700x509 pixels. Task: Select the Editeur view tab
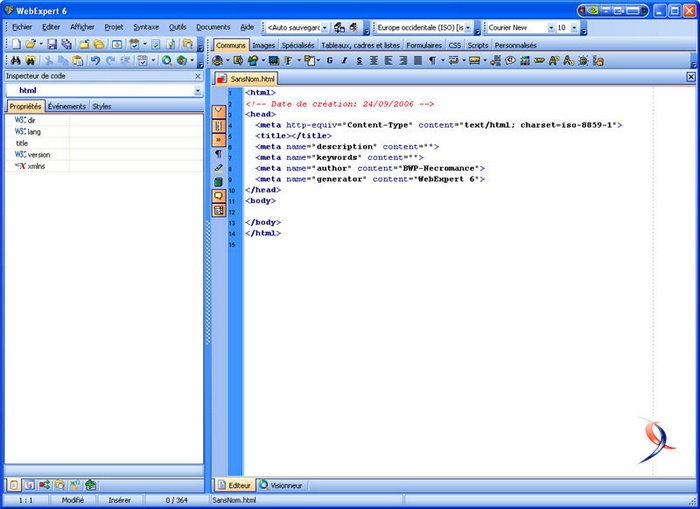pos(235,485)
